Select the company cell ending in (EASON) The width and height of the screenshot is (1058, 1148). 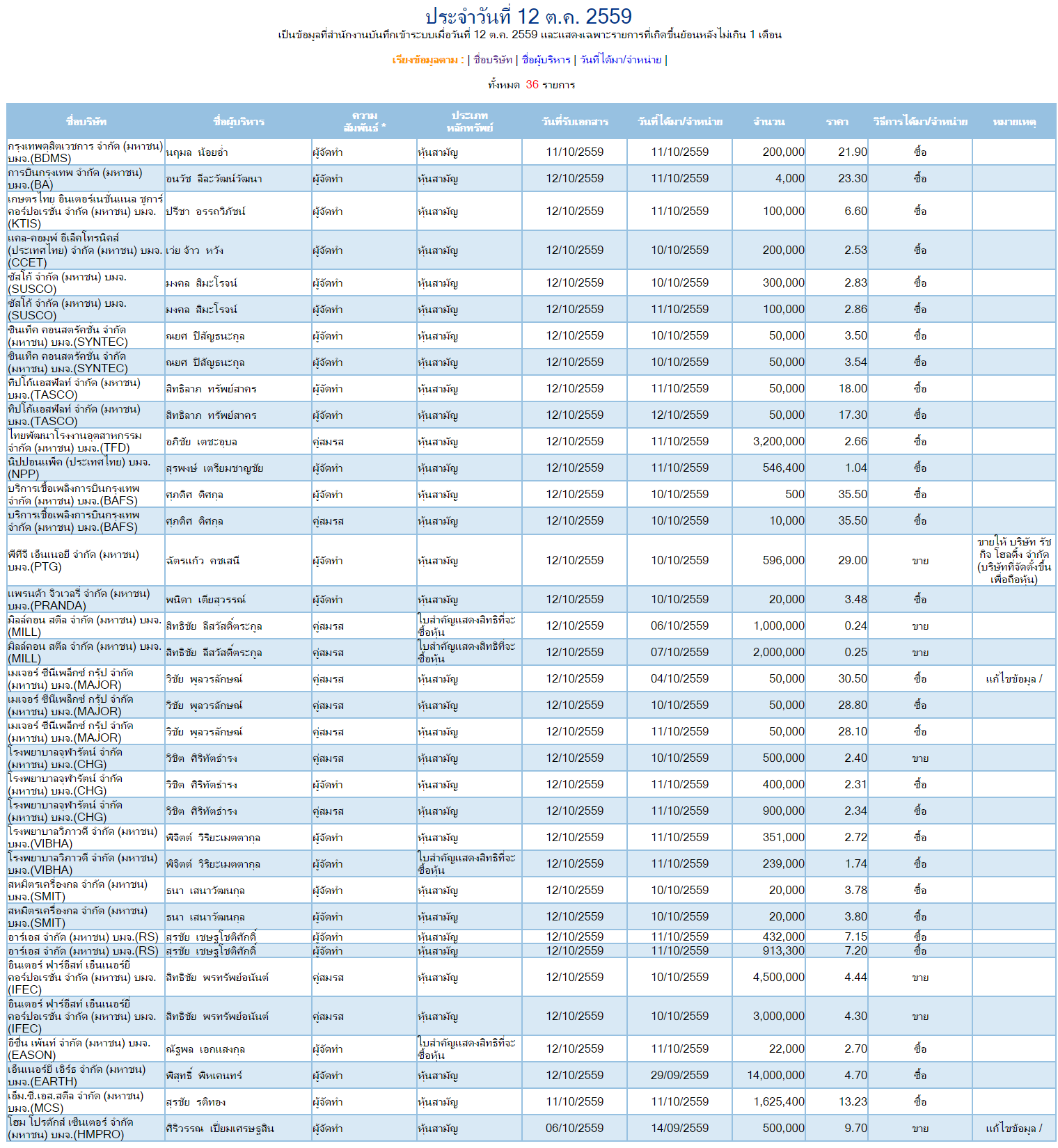(86, 1049)
